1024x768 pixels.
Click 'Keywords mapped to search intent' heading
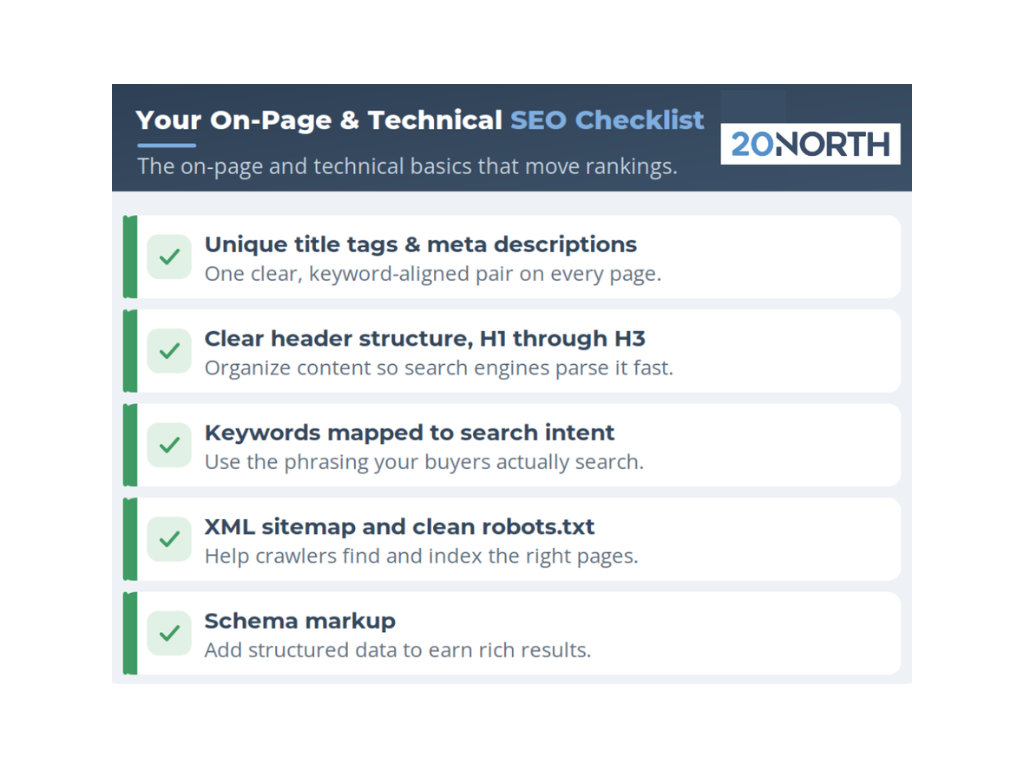(x=409, y=432)
